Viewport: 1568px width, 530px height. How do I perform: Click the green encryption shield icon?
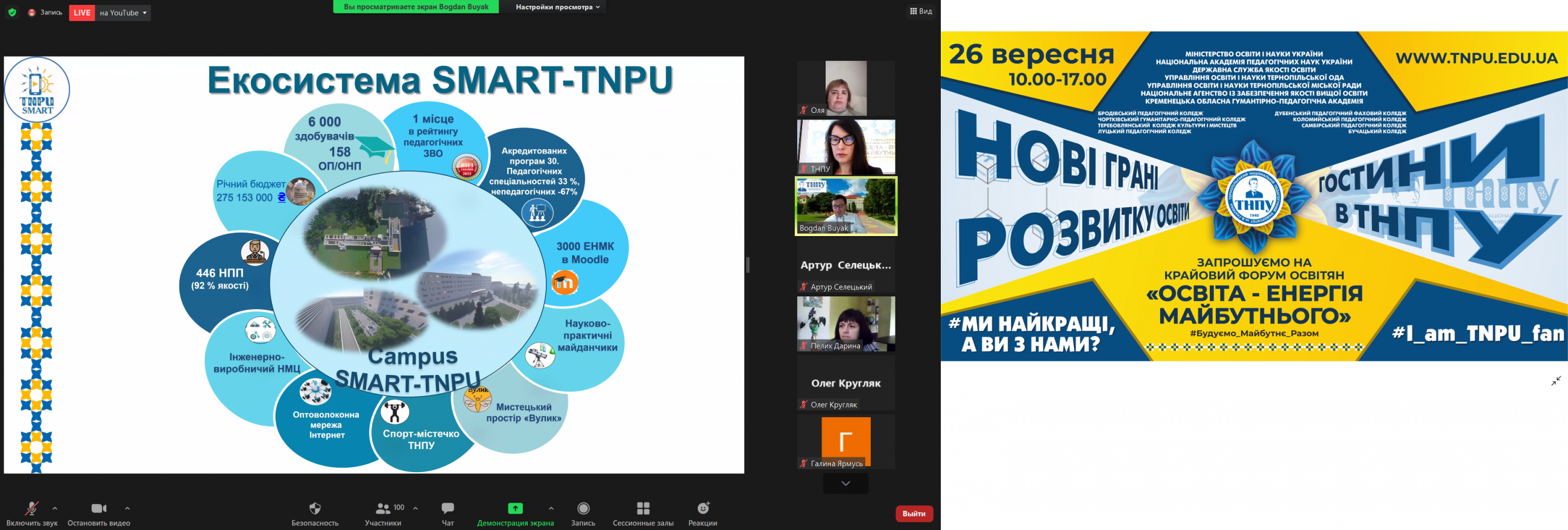point(12,12)
